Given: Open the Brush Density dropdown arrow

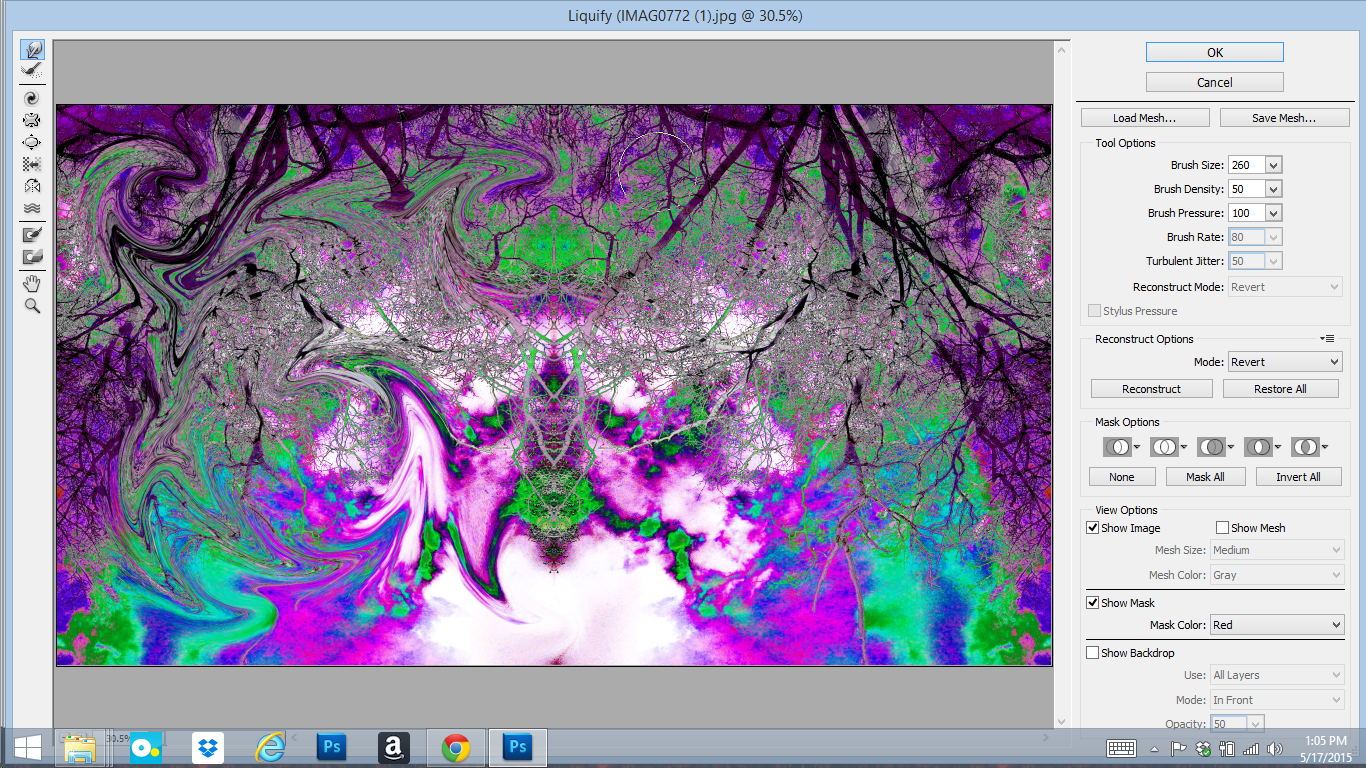Looking at the screenshot, I should click(1273, 189).
